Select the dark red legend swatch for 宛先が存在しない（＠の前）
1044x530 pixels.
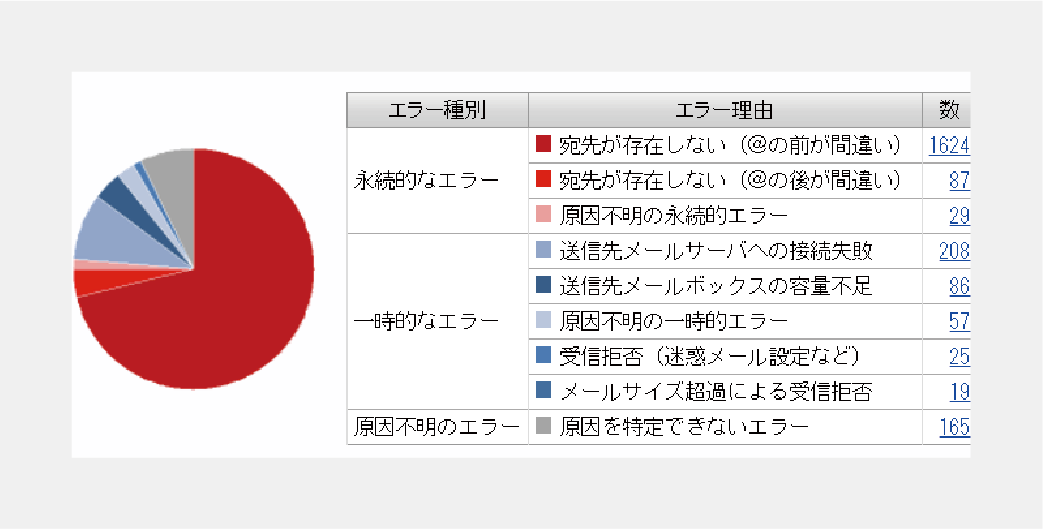point(544,144)
